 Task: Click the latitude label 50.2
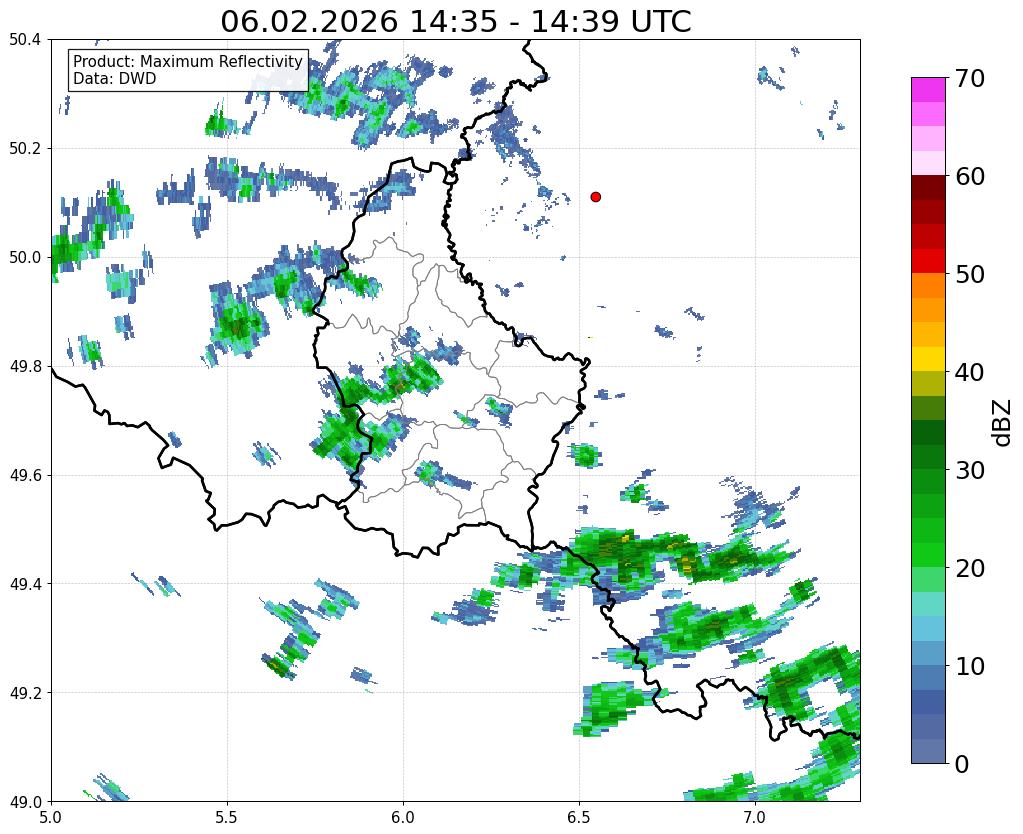tap(25, 148)
